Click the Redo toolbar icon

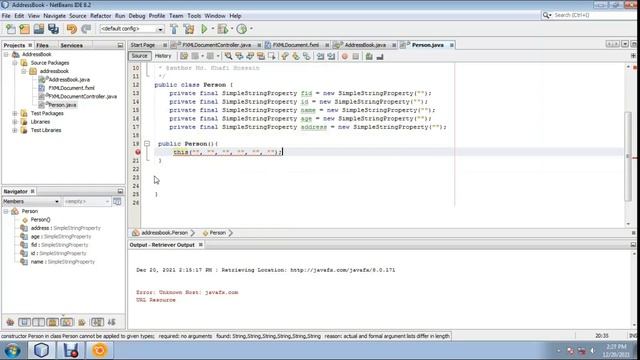point(86,29)
